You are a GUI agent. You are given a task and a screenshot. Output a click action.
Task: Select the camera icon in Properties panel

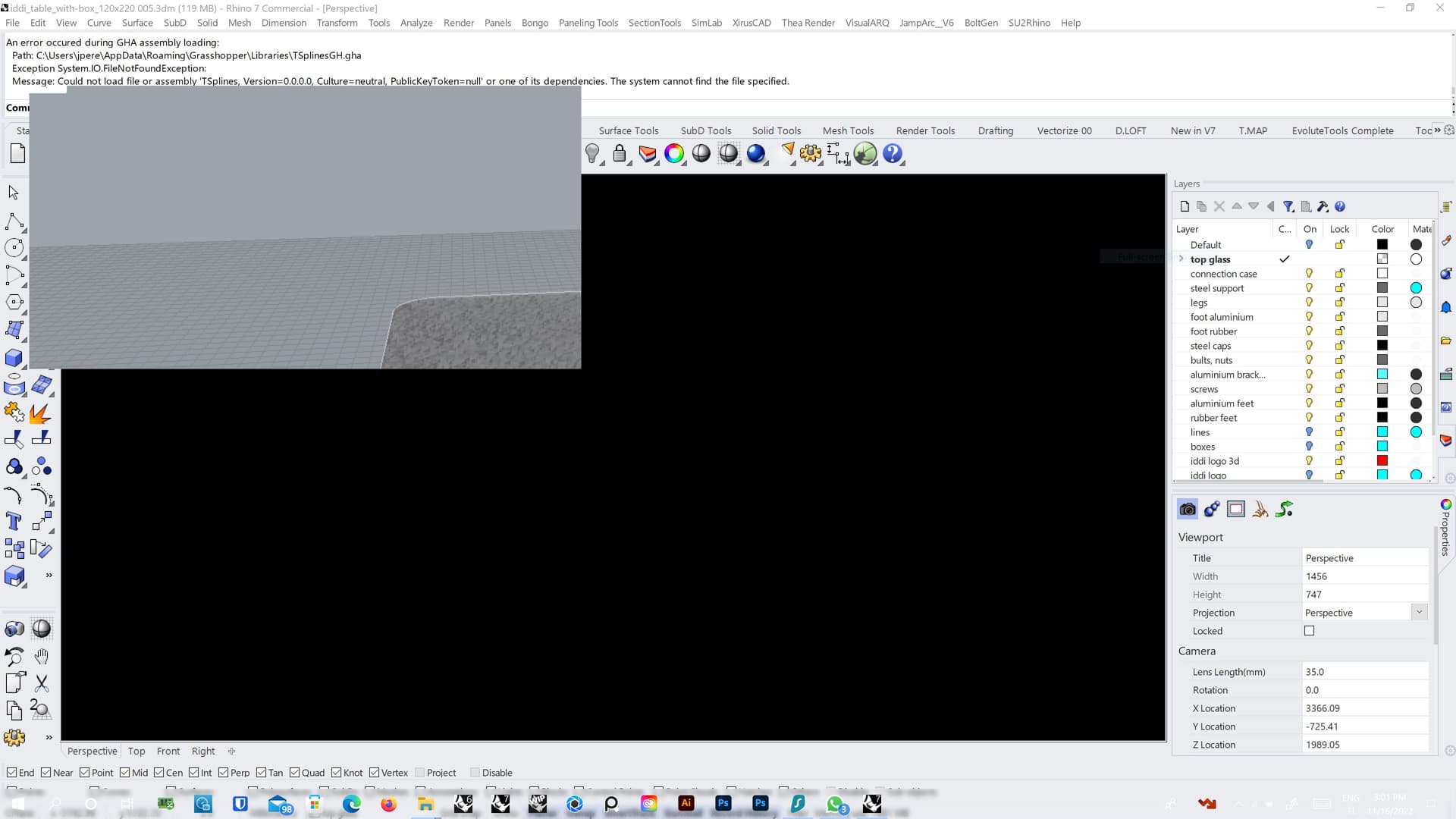coord(1187,509)
